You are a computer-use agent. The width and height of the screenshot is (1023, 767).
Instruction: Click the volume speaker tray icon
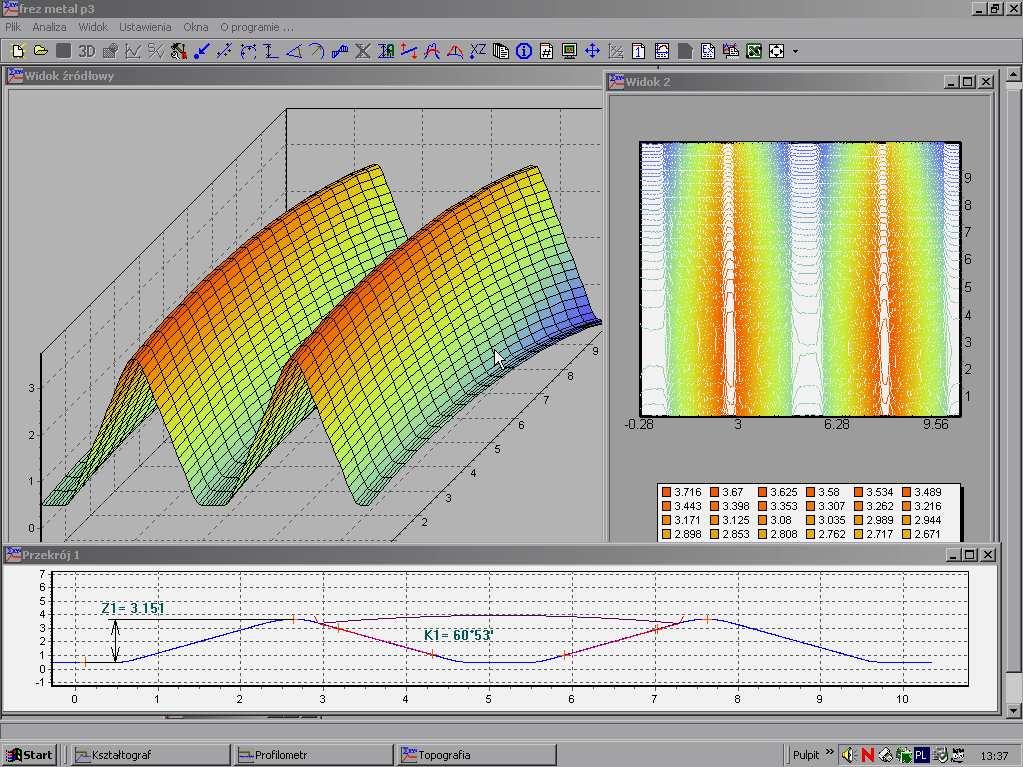click(x=847, y=755)
